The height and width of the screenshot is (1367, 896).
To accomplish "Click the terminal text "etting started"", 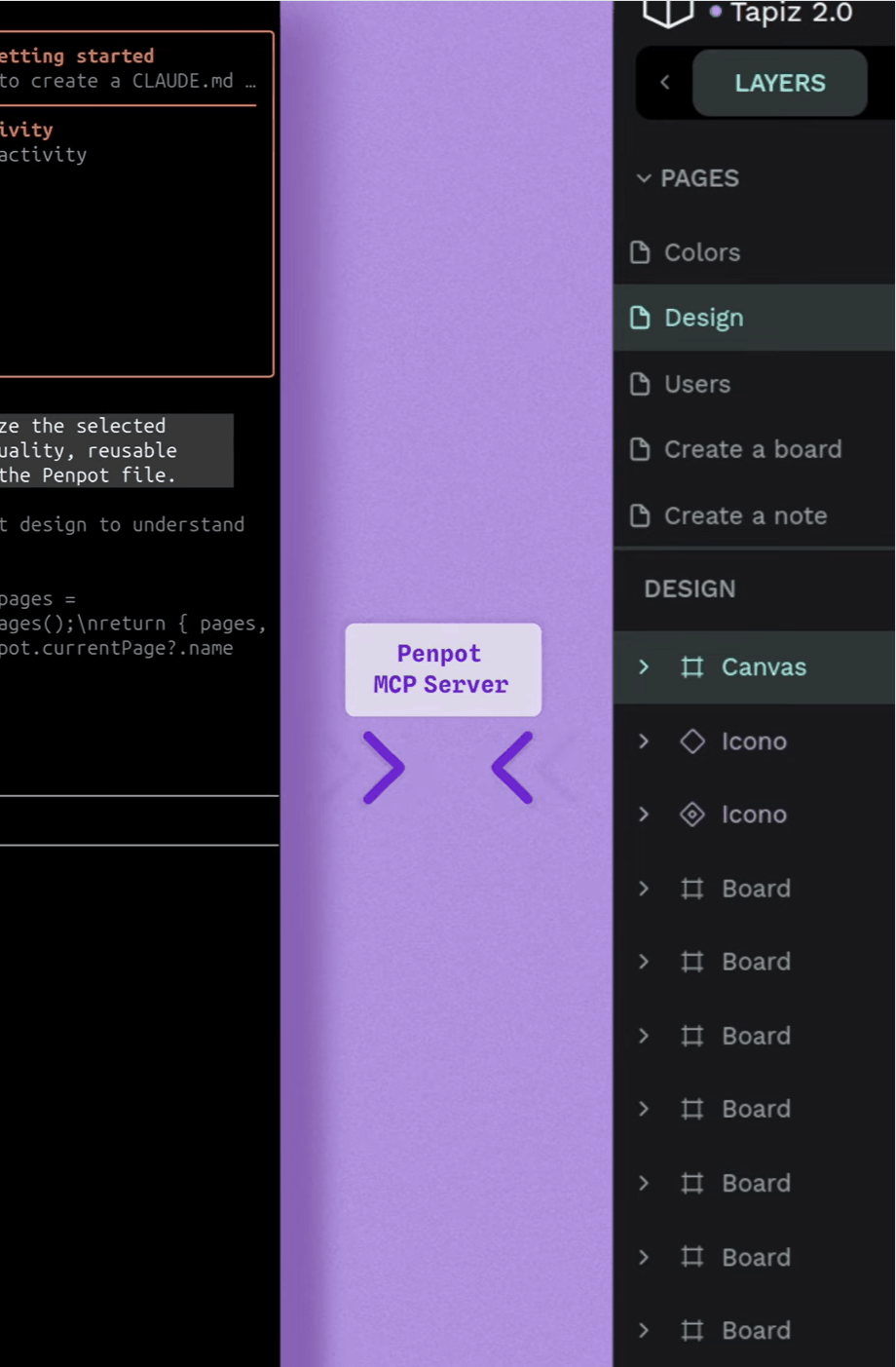I will pyautogui.click(x=77, y=57).
